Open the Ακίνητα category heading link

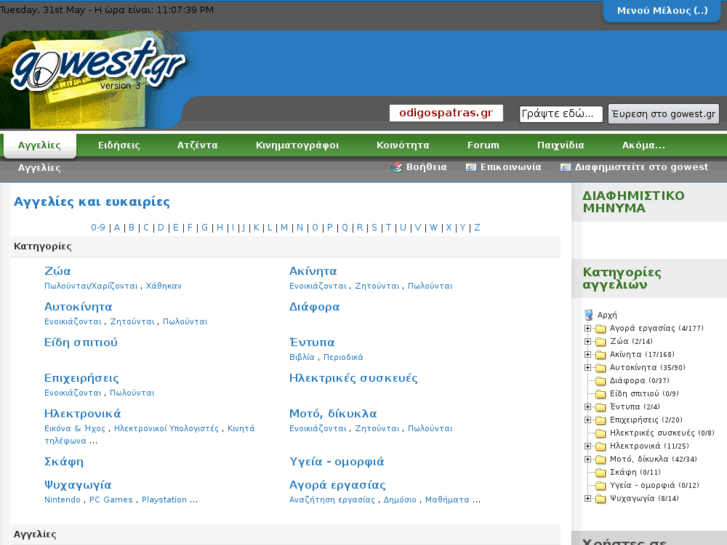(313, 271)
